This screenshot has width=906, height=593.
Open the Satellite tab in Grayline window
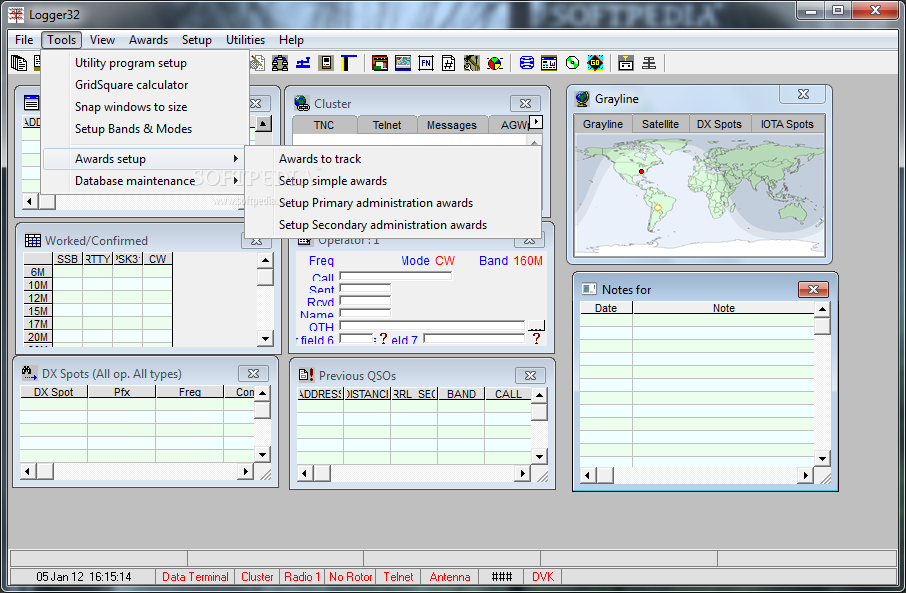click(x=660, y=124)
